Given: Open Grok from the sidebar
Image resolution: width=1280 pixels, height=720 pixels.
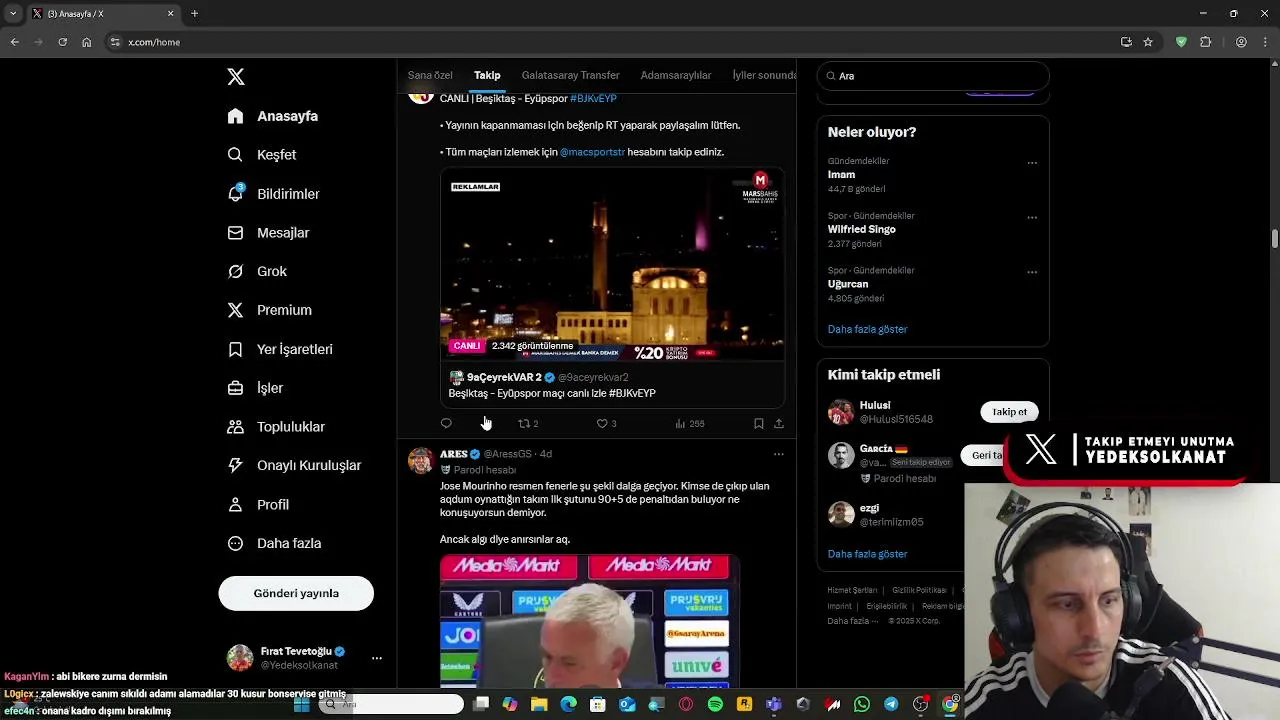Looking at the screenshot, I should 257,272.
